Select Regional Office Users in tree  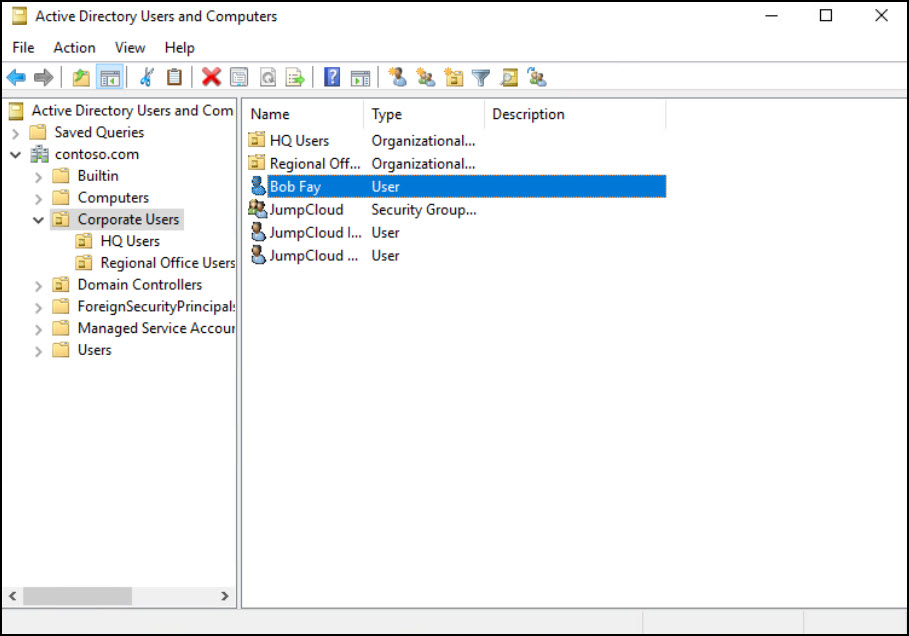point(167,263)
